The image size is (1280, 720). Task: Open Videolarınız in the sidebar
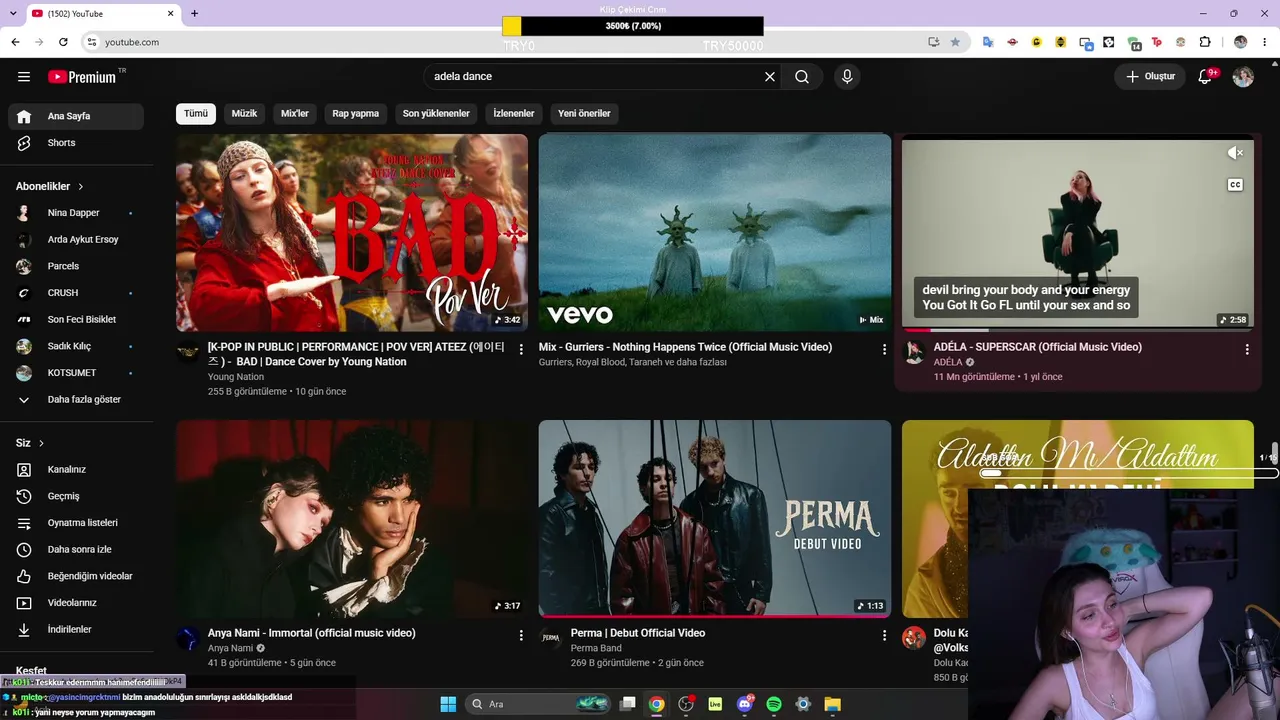coord(76,603)
